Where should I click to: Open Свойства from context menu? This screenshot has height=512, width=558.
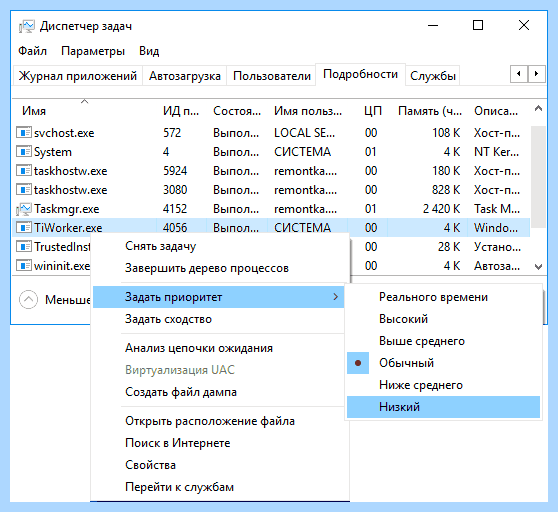point(219,465)
